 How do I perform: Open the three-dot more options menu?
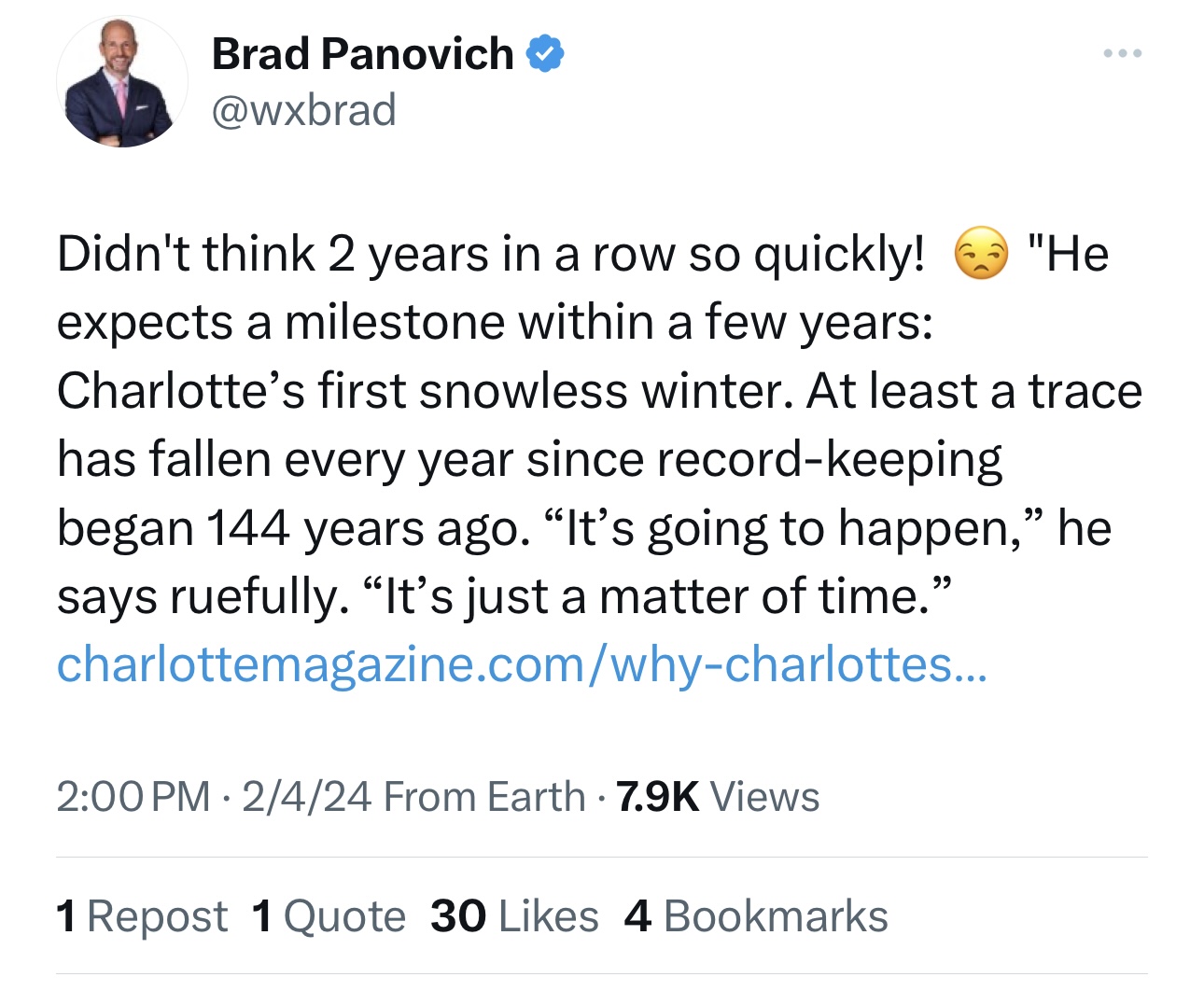(1123, 54)
